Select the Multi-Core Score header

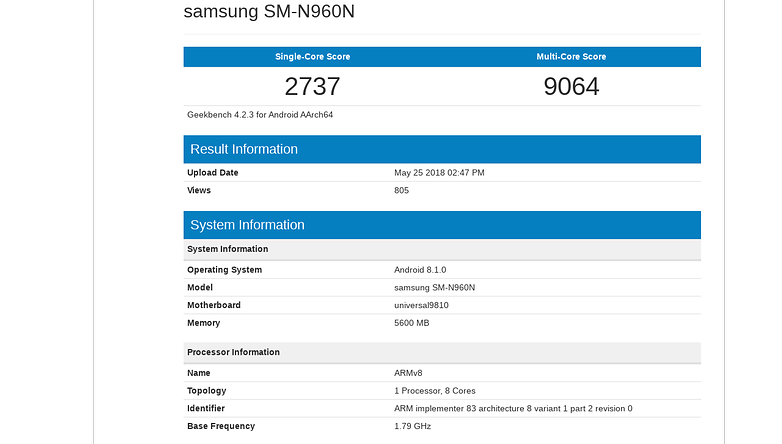coord(571,57)
